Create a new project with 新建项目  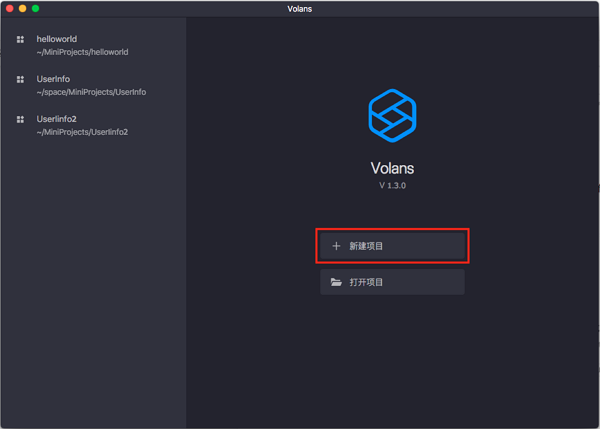[x=392, y=246]
